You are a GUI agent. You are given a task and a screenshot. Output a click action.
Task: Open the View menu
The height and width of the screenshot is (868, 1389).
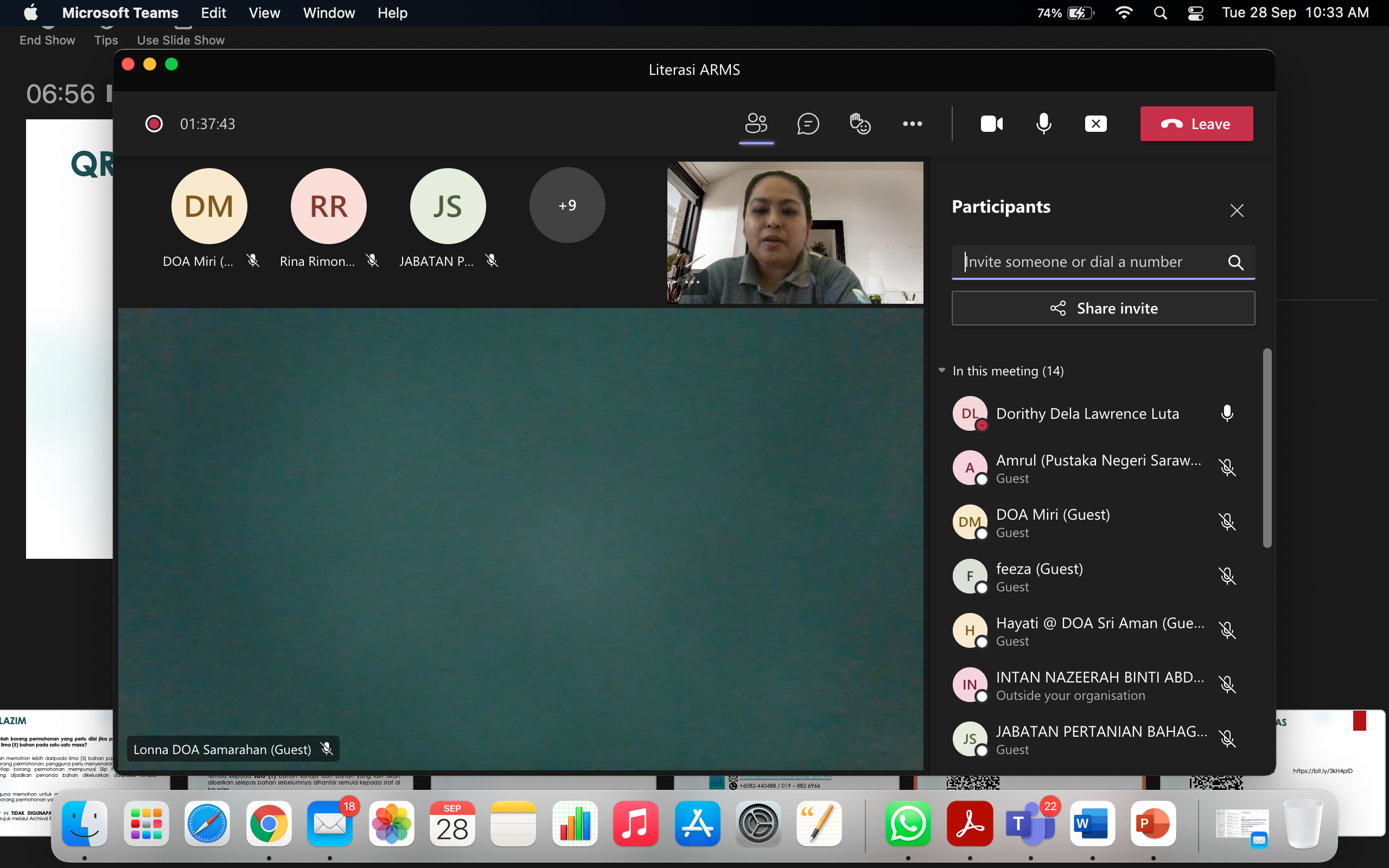pos(264,12)
